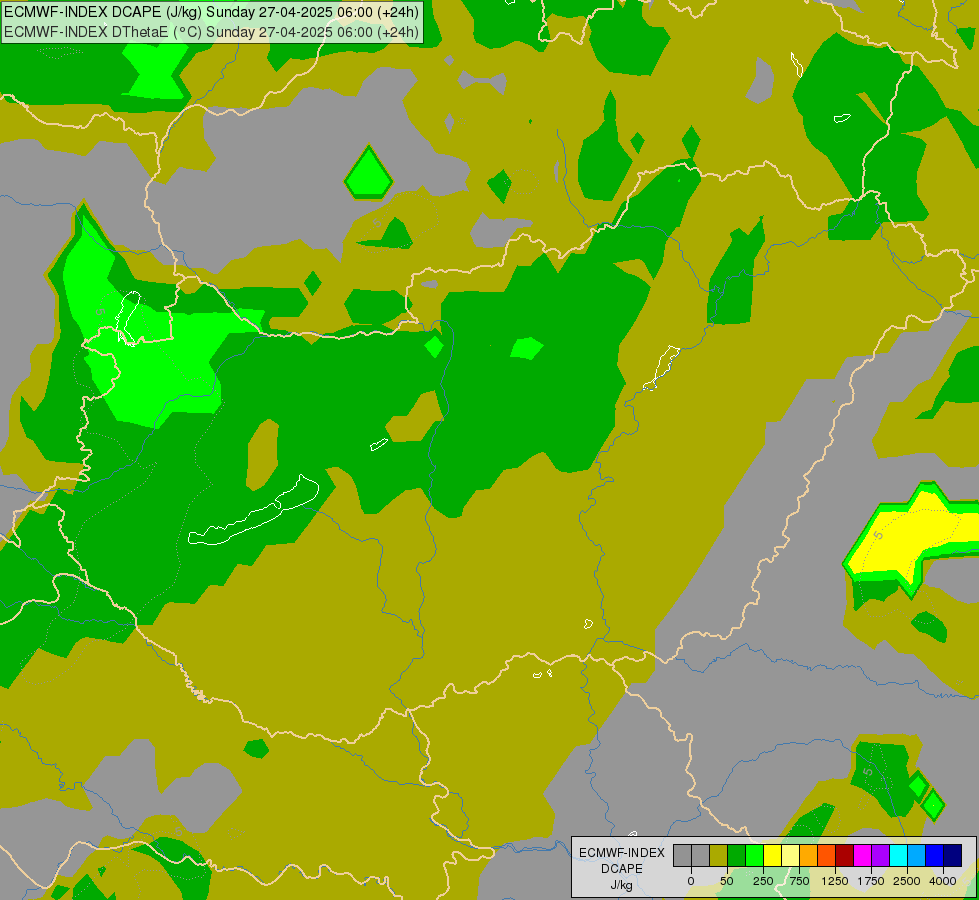Click ECMWF-INDEX text inside the legend box
The image size is (979, 900).
coord(622,853)
